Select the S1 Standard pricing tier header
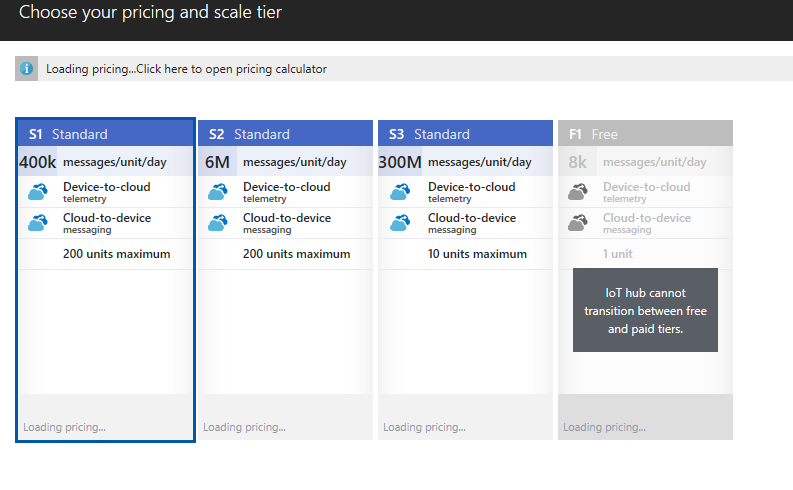The height and width of the screenshot is (490, 793). pyautogui.click(x=105, y=134)
